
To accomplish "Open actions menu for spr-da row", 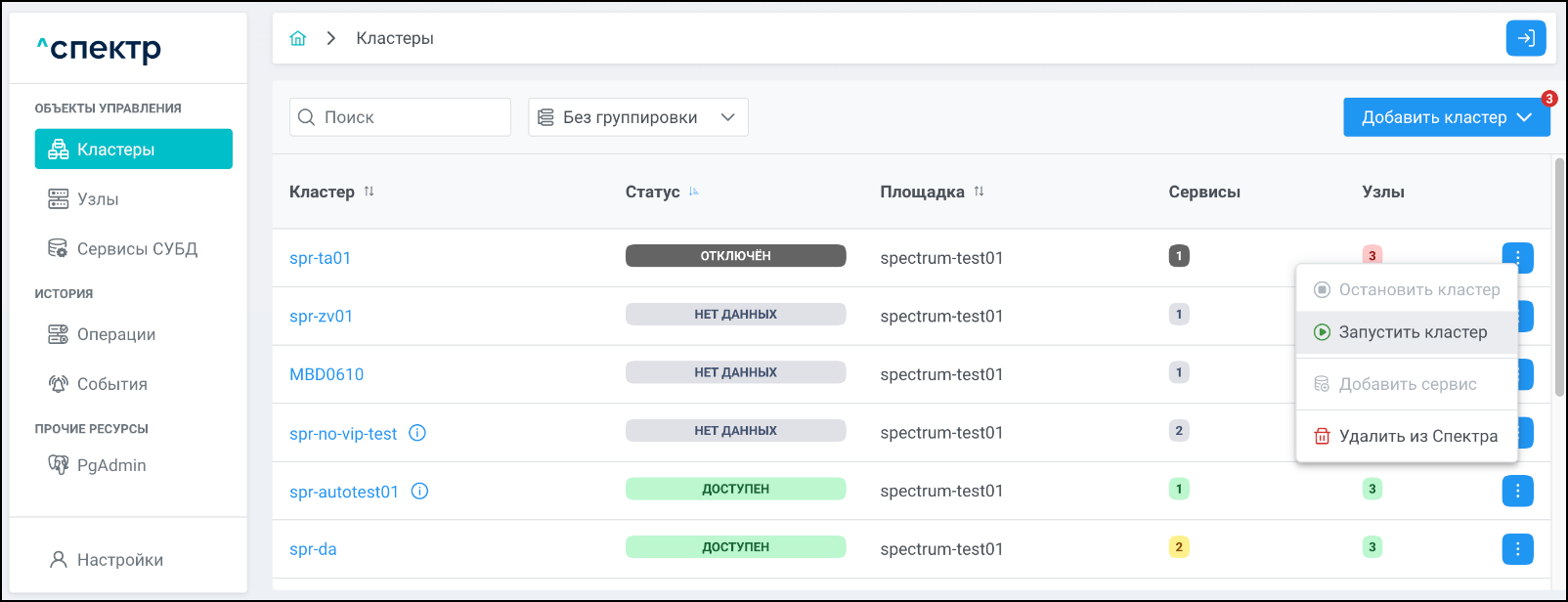I will click(1517, 549).
